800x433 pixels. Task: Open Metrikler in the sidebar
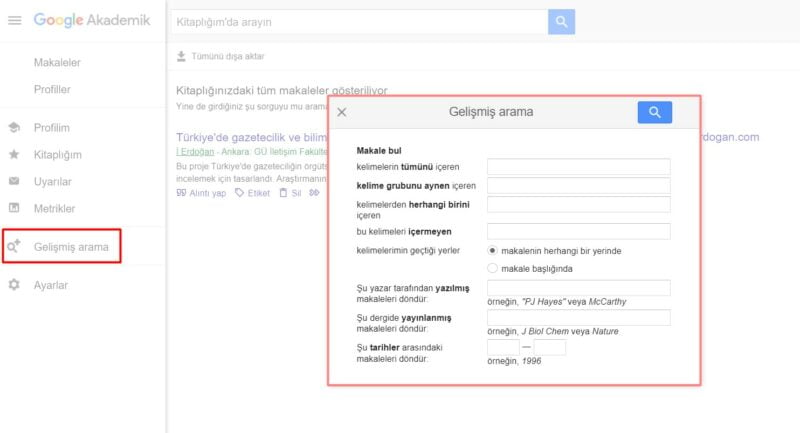coord(54,208)
